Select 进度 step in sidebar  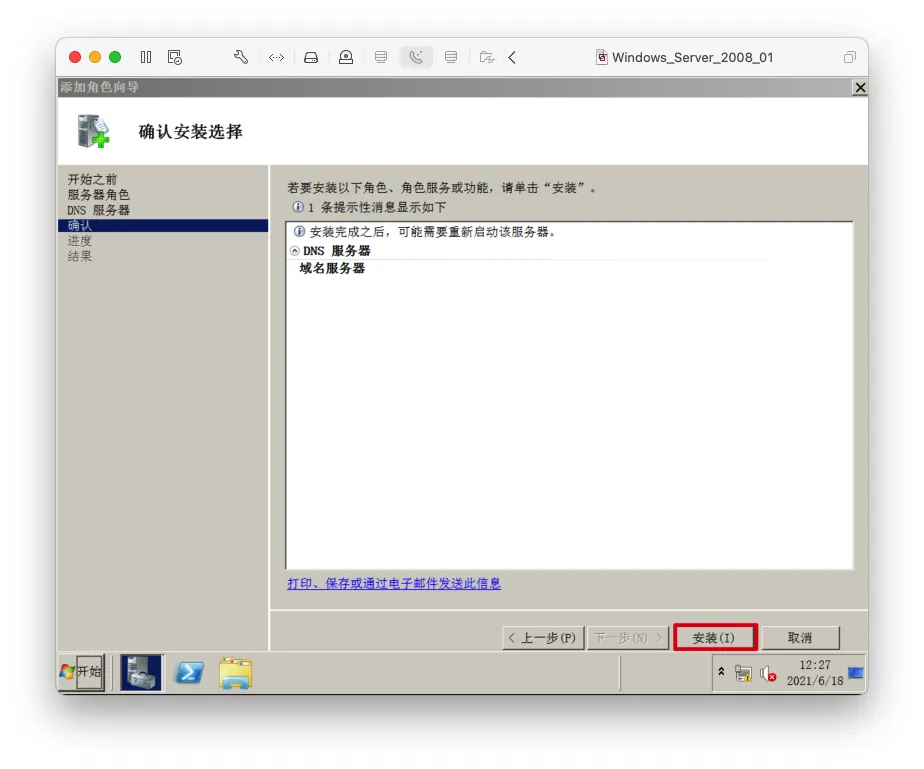click(x=80, y=240)
